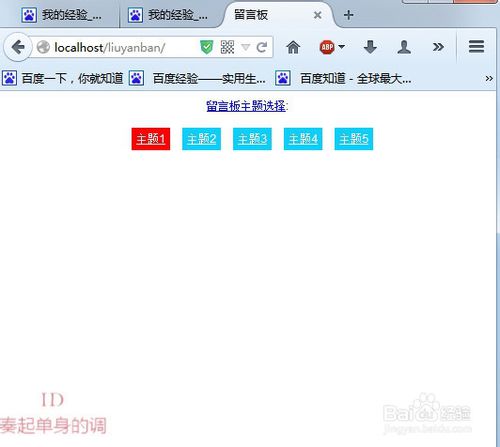This screenshot has width=500, height=447.
Task: Click the green shield security icon
Action: pos(207,47)
